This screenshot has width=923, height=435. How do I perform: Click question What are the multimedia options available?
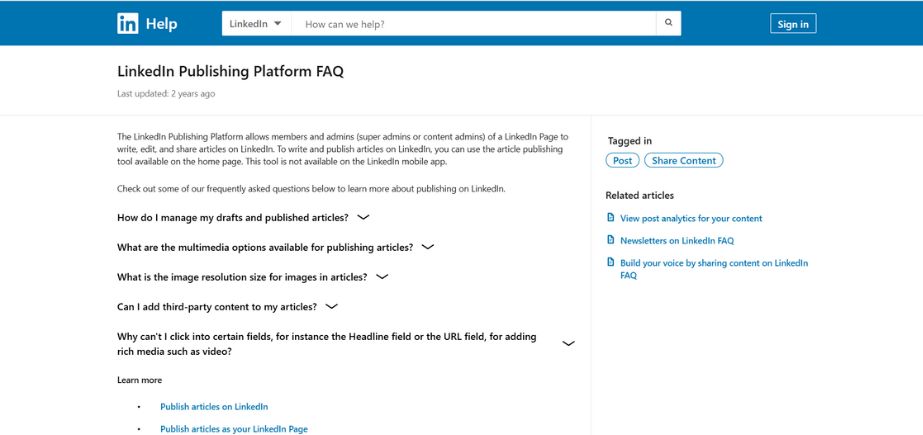tap(265, 247)
